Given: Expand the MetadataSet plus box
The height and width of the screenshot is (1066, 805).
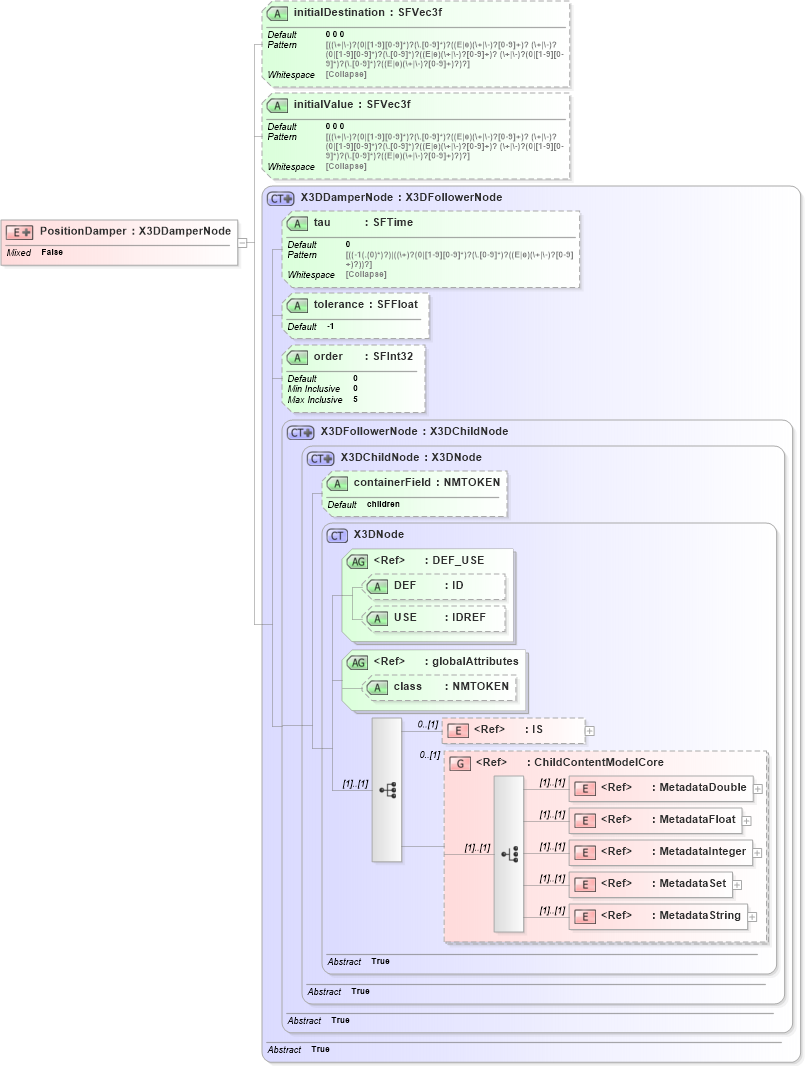Looking at the screenshot, I should click(x=737, y=884).
